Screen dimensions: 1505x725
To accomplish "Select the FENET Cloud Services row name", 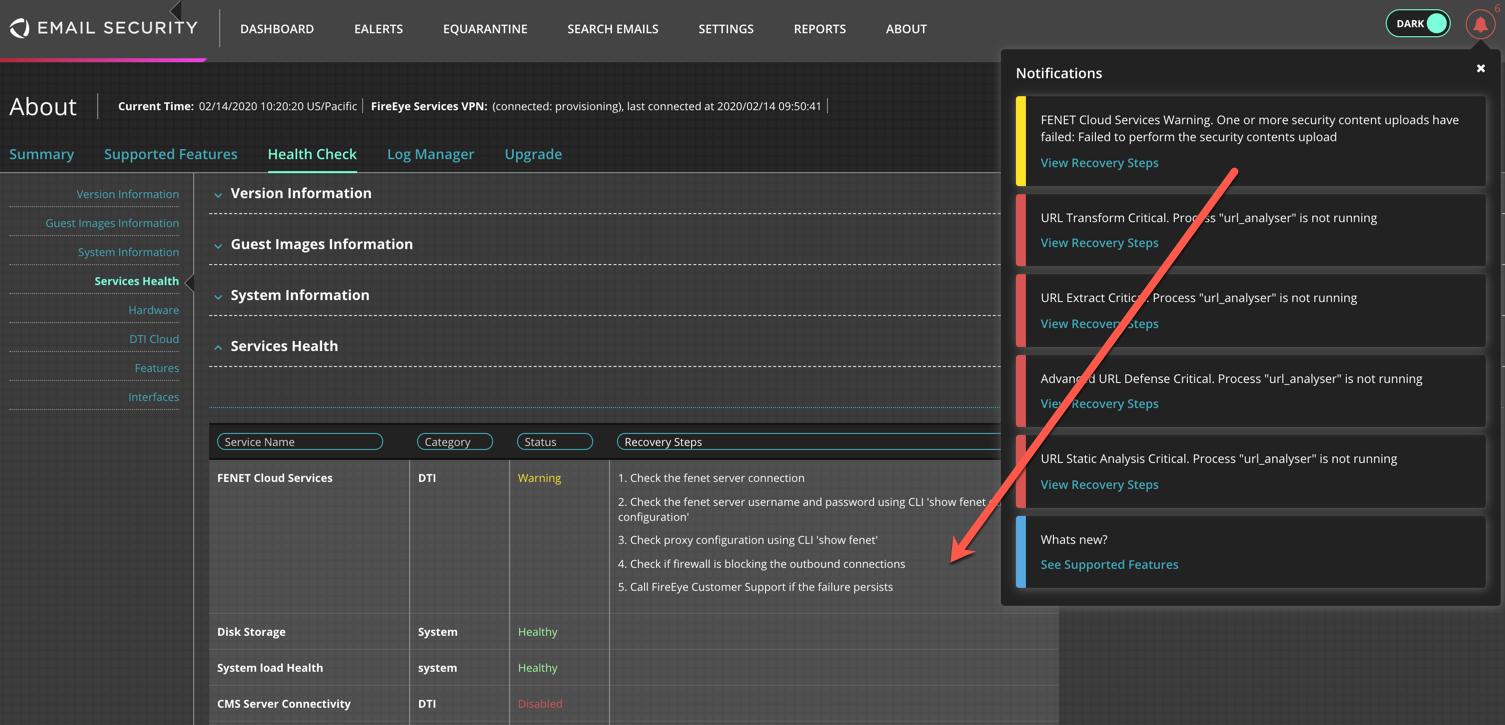I will coord(275,478).
